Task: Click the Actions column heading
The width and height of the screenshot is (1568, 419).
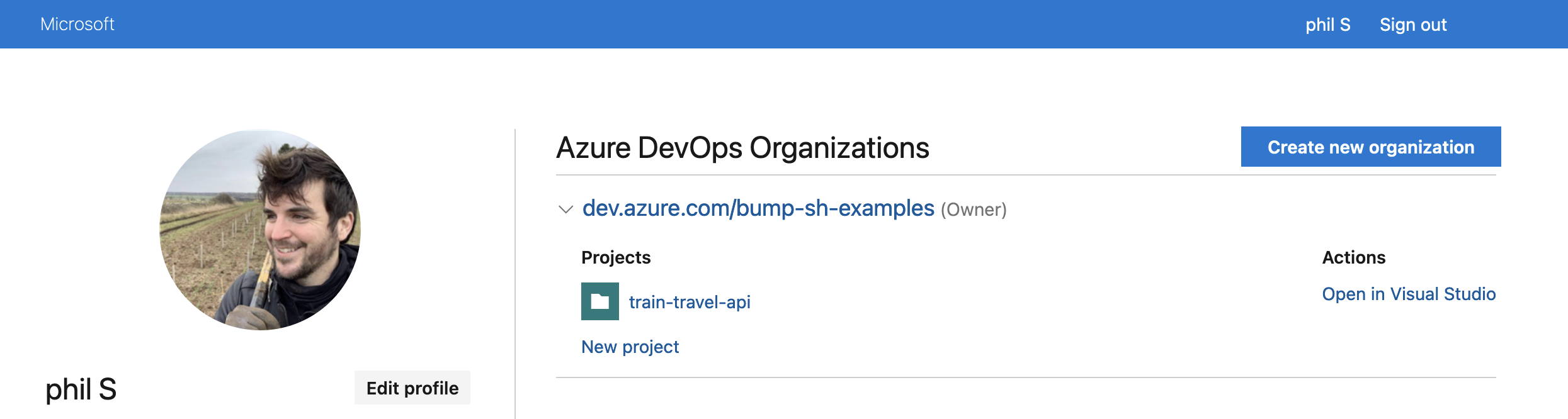Action: (x=1353, y=257)
